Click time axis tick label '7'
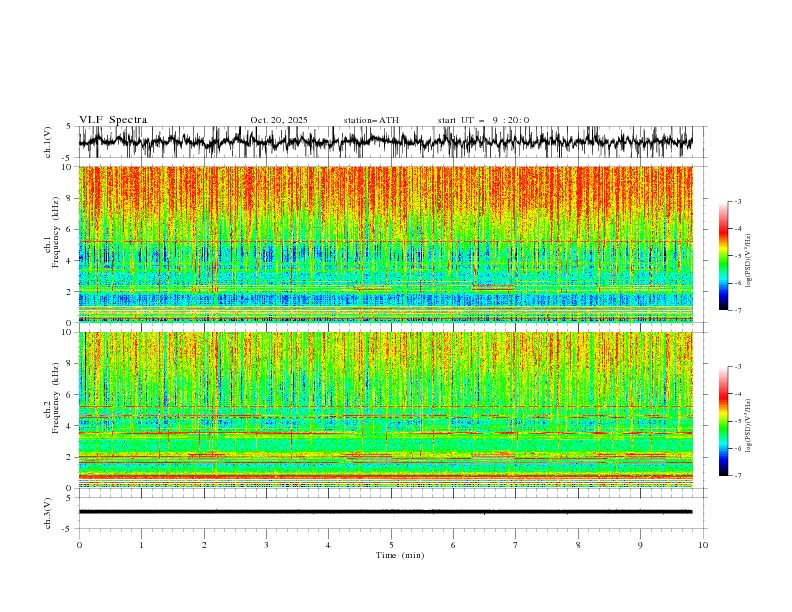Image resolution: width=792 pixels, height=612 pixels. [516, 545]
